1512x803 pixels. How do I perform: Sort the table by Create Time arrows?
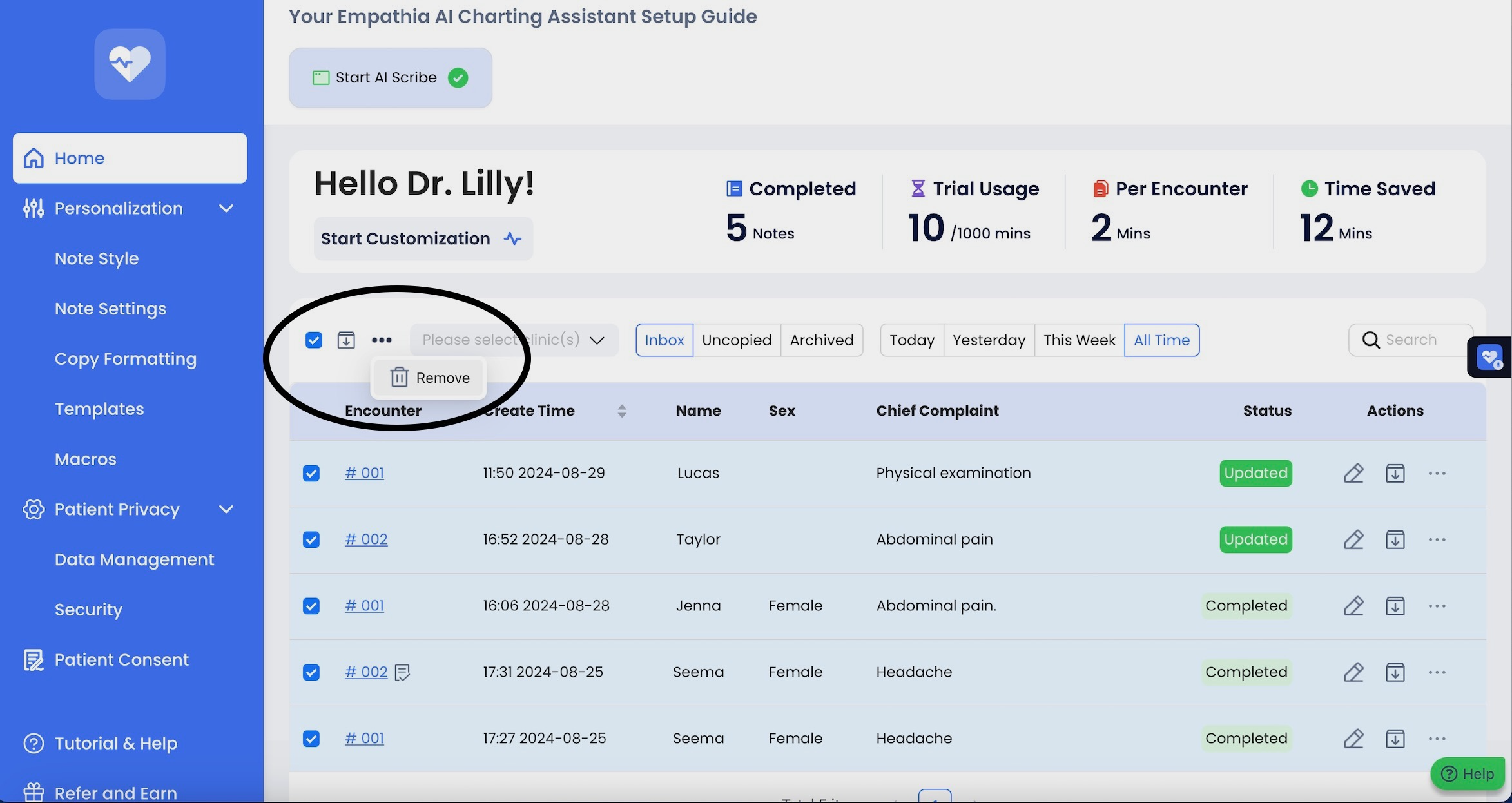point(621,411)
